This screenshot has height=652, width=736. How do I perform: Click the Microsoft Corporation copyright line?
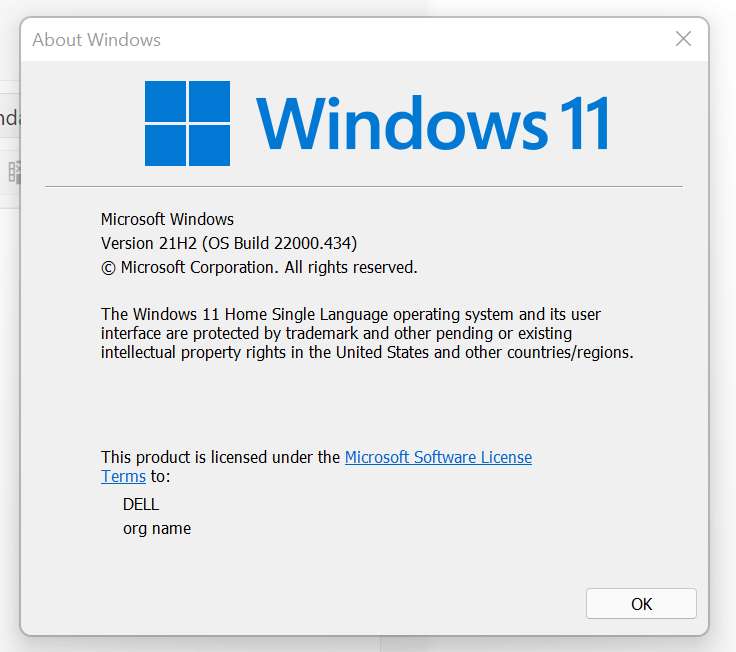(x=259, y=268)
